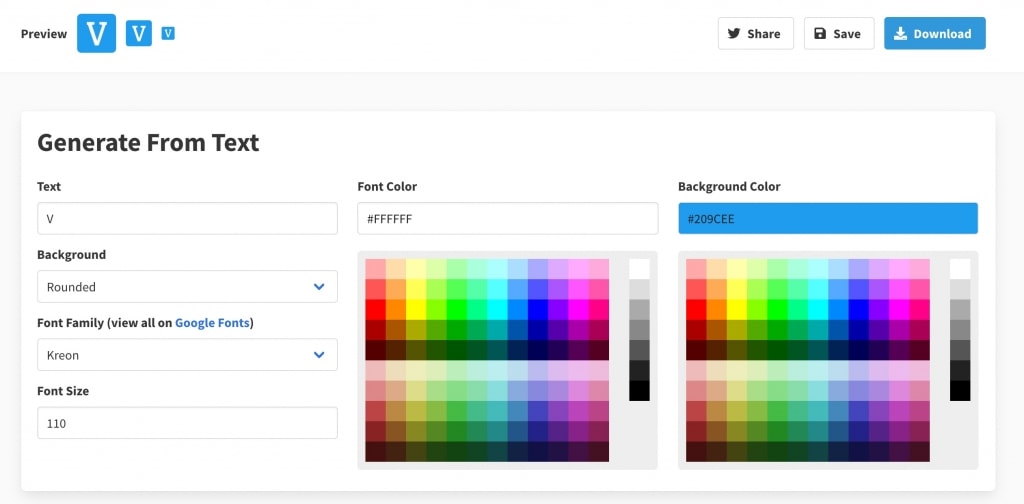Click the Font Color label
The width and height of the screenshot is (1024, 504).
click(x=387, y=187)
